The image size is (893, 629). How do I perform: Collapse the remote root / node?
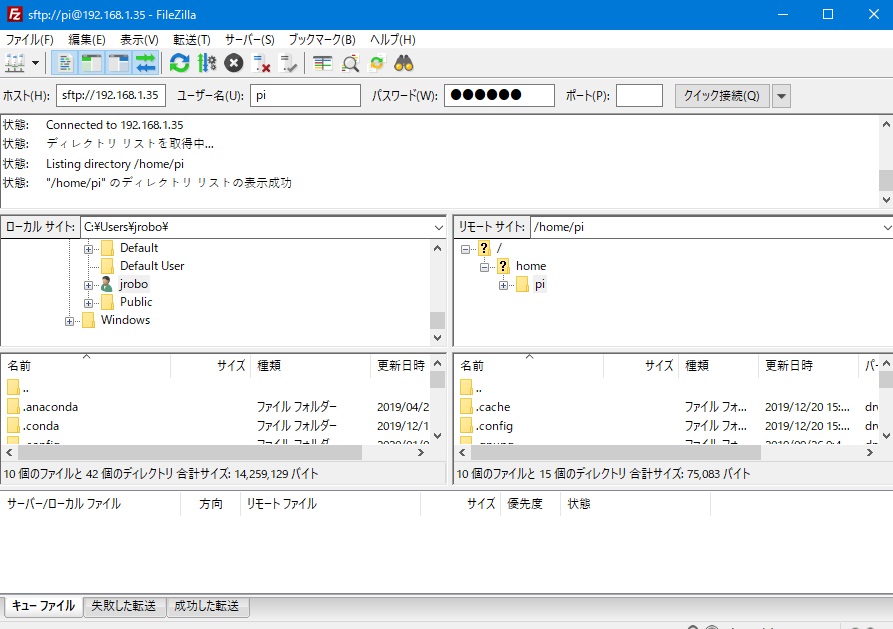pyautogui.click(x=465, y=249)
